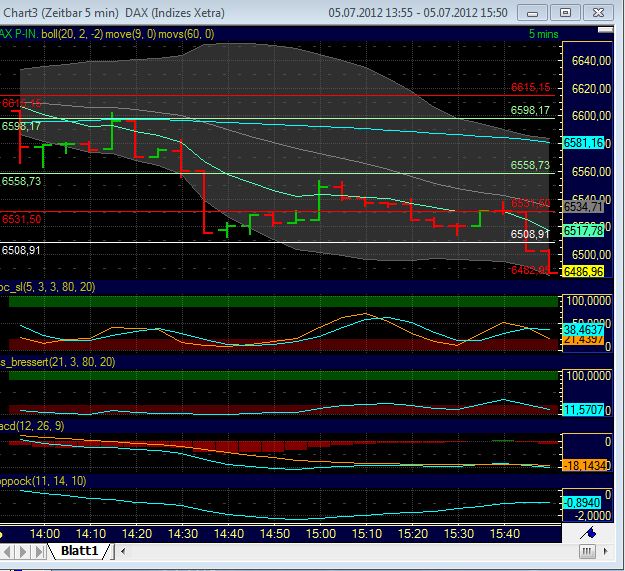Click the 14:30 time axis label
Screen dimensions: 625x571
pos(183,534)
